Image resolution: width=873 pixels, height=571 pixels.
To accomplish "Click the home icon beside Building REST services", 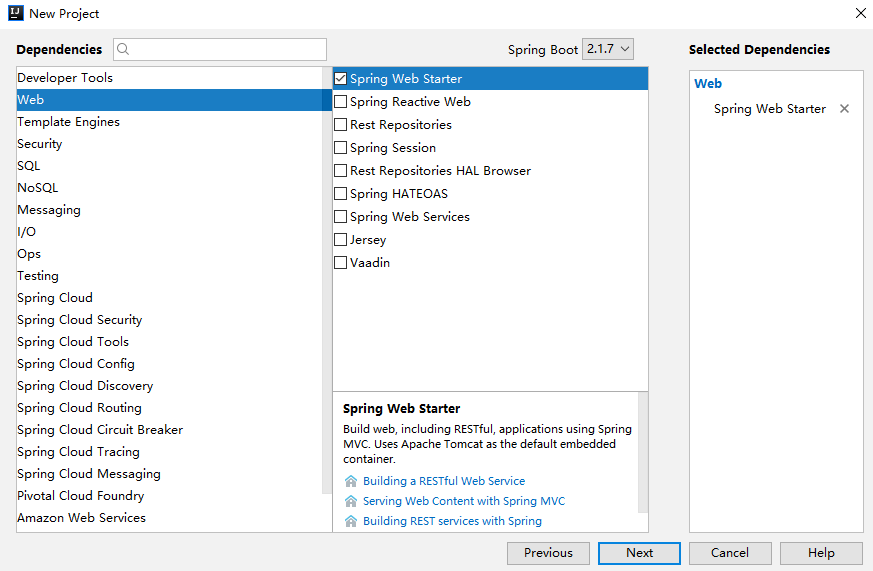I will (x=350, y=521).
